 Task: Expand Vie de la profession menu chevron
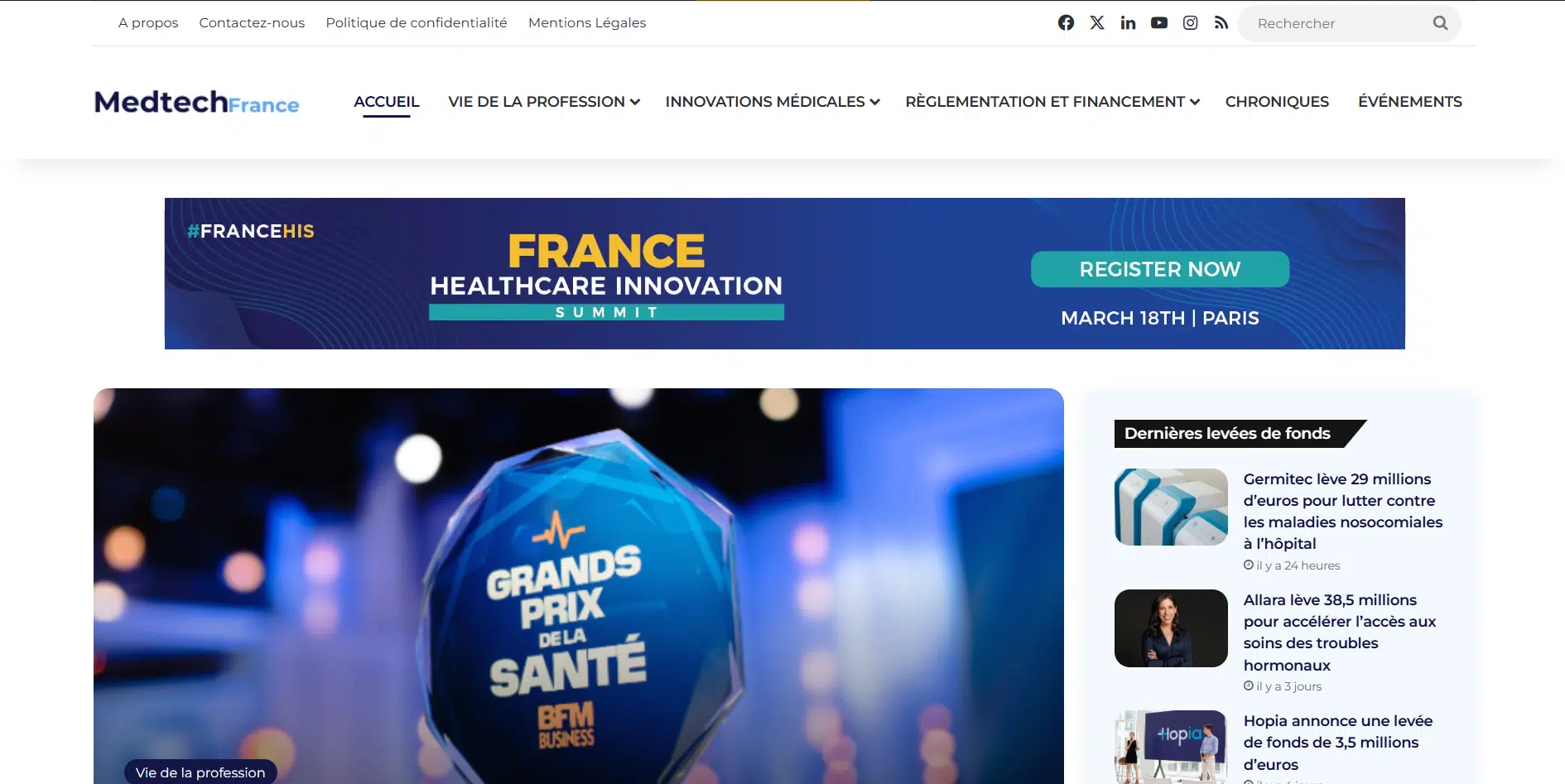(x=635, y=102)
